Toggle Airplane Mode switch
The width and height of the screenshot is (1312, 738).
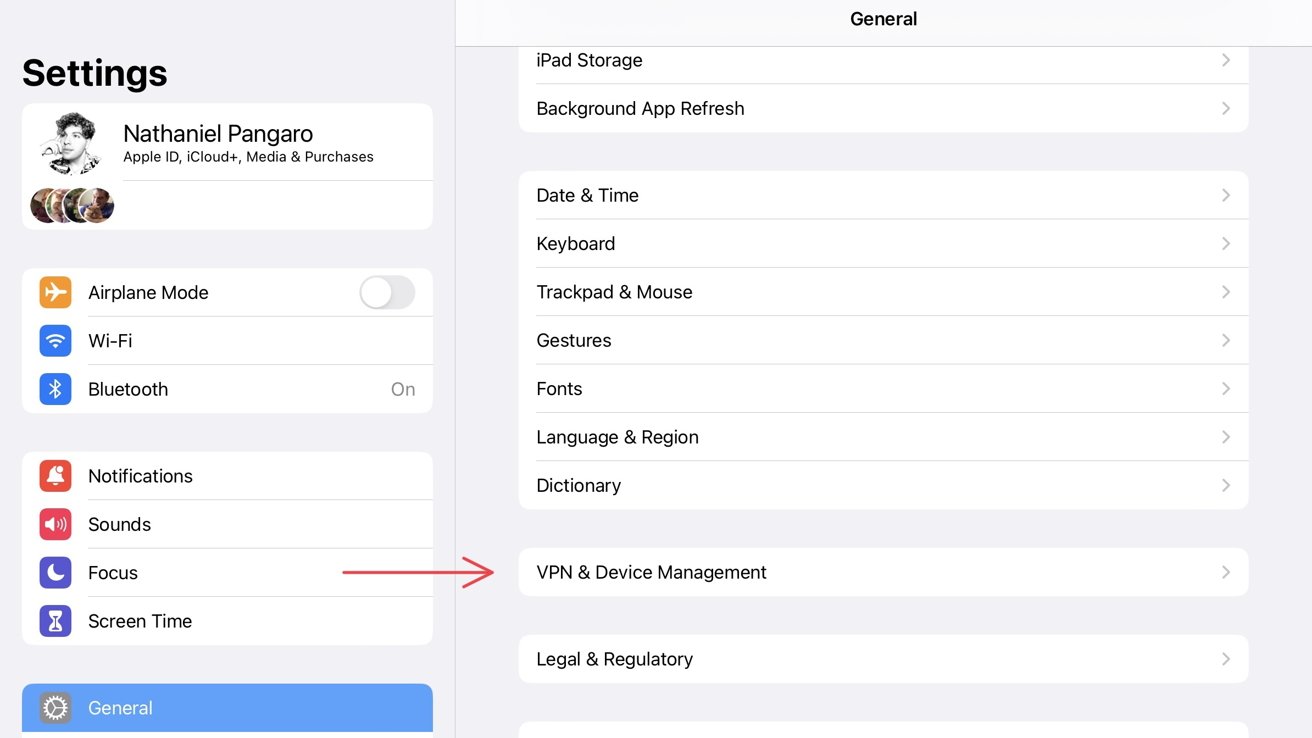tap(387, 292)
